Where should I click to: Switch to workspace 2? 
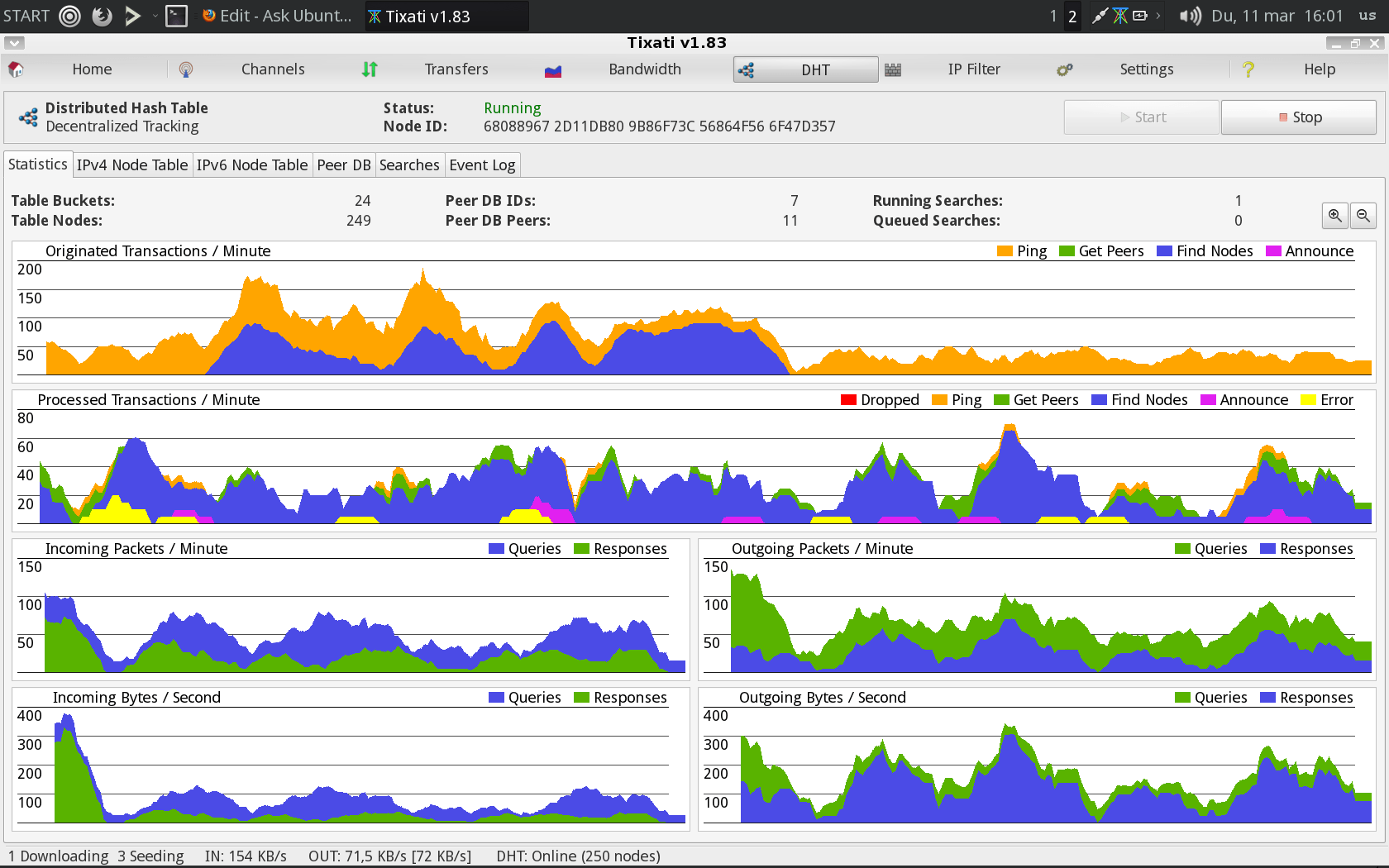tap(1072, 16)
